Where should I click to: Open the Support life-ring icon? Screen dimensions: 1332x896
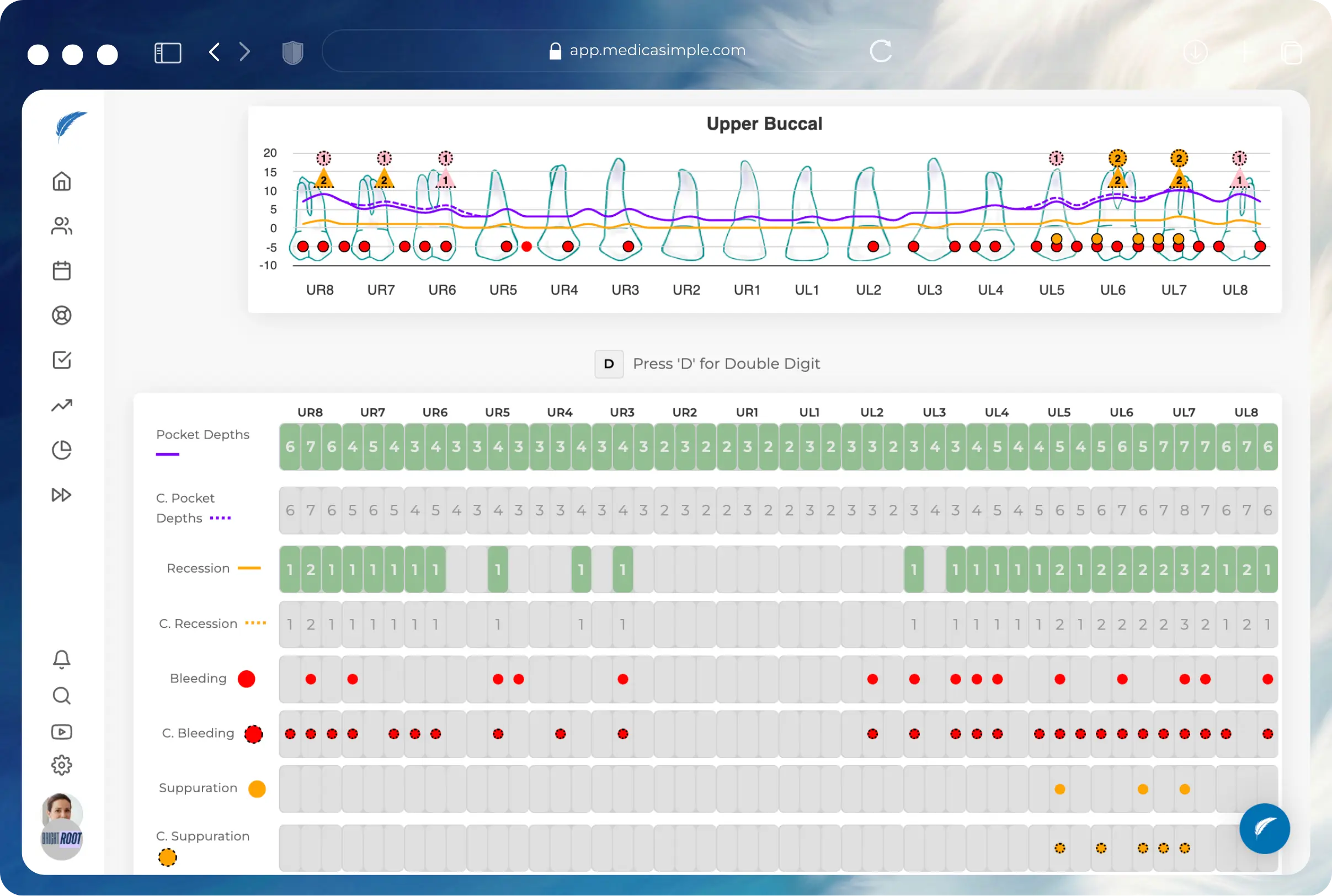pyautogui.click(x=62, y=316)
